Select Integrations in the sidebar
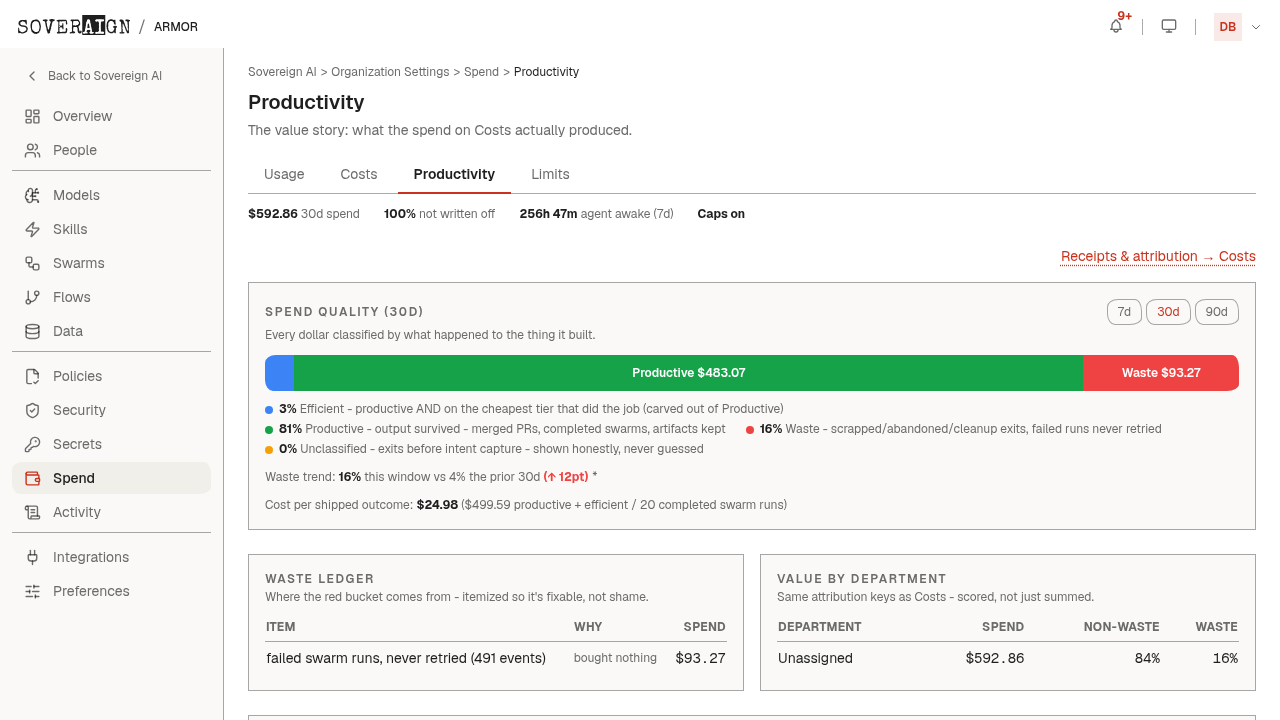The height and width of the screenshot is (720, 1280). (111, 557)
